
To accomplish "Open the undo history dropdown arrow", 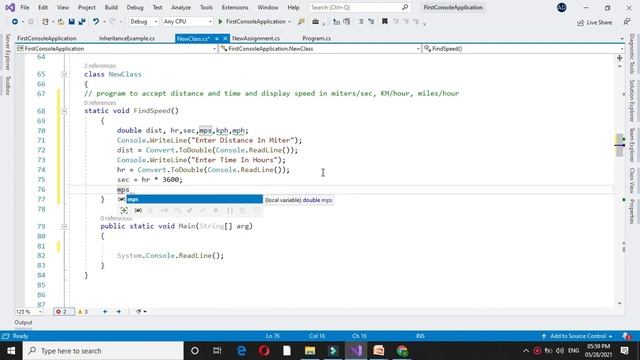I will tap(104, 22).
